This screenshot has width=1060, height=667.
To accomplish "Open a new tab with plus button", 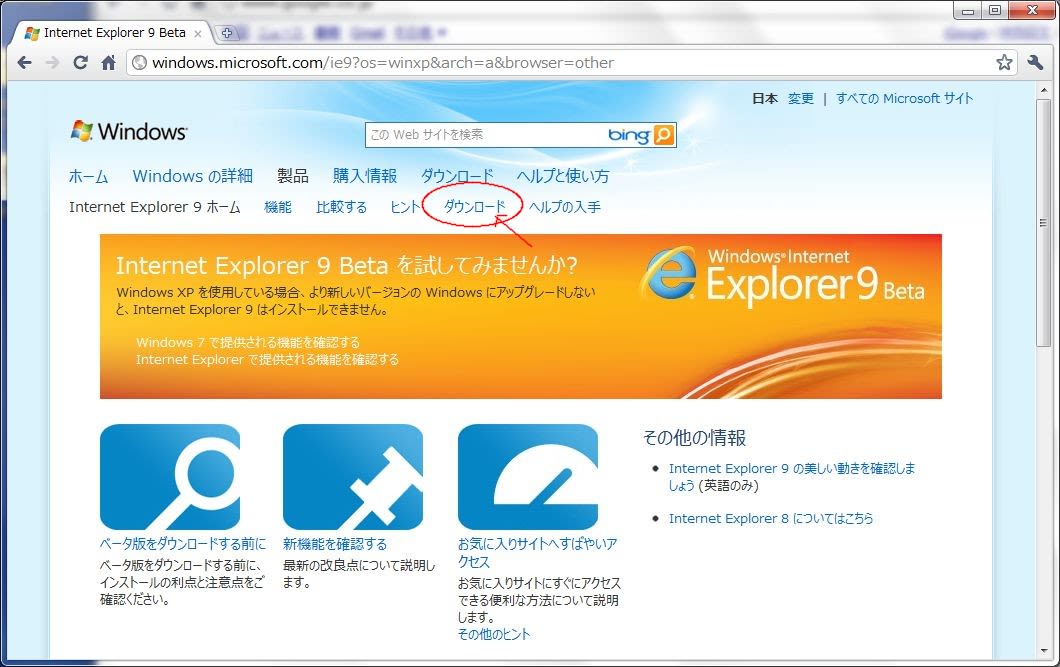I will tap(227, 33).
